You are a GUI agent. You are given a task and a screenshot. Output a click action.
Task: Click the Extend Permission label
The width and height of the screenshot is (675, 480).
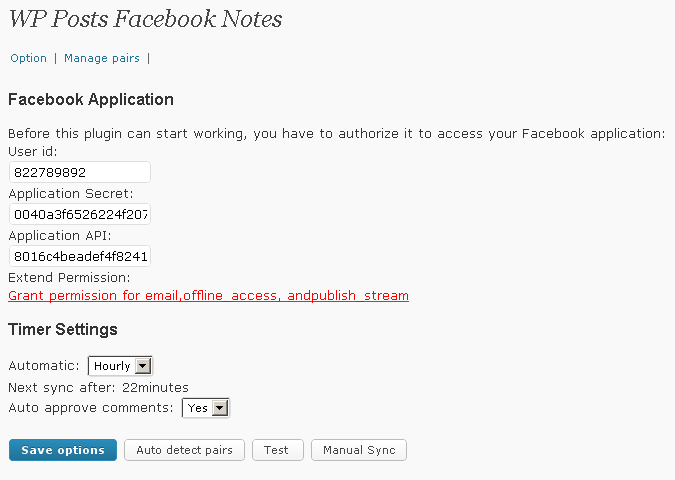69,278
